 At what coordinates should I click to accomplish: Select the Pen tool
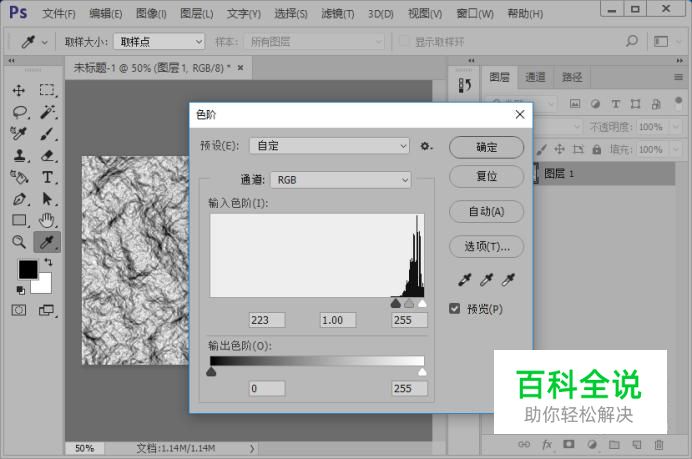19,199
